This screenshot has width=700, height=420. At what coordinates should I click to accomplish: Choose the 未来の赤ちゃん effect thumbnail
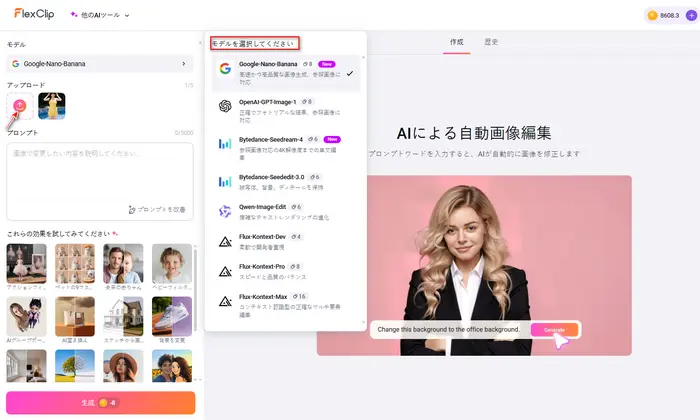[x=123, y=263]
